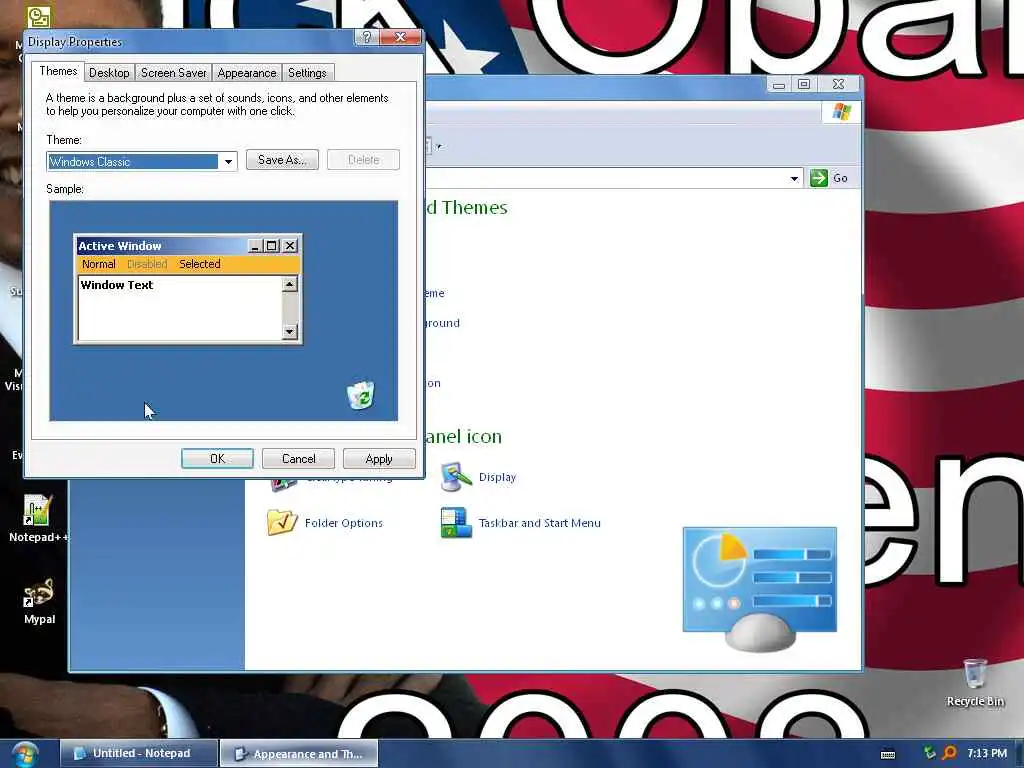
Task: Click the Save As button
Action: pos(282,159)
